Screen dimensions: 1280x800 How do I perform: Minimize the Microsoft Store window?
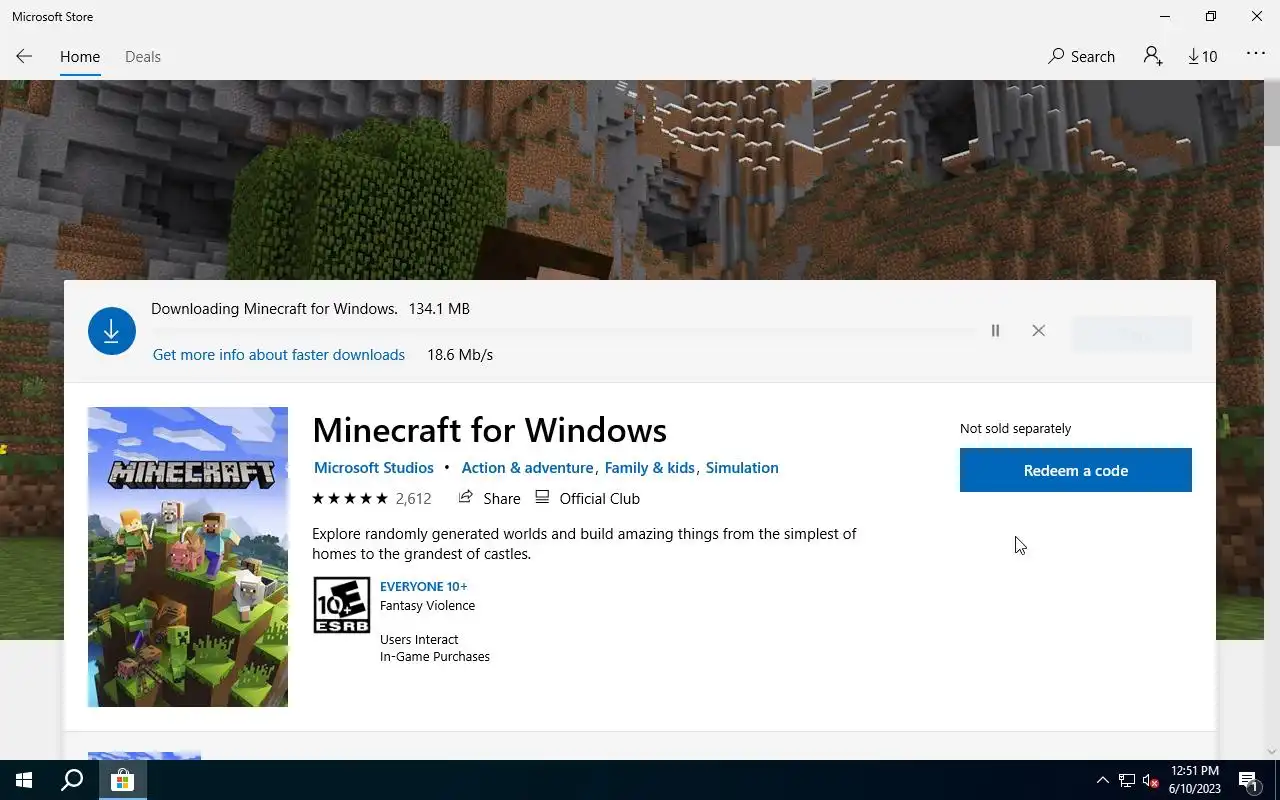pos(1165,16)
